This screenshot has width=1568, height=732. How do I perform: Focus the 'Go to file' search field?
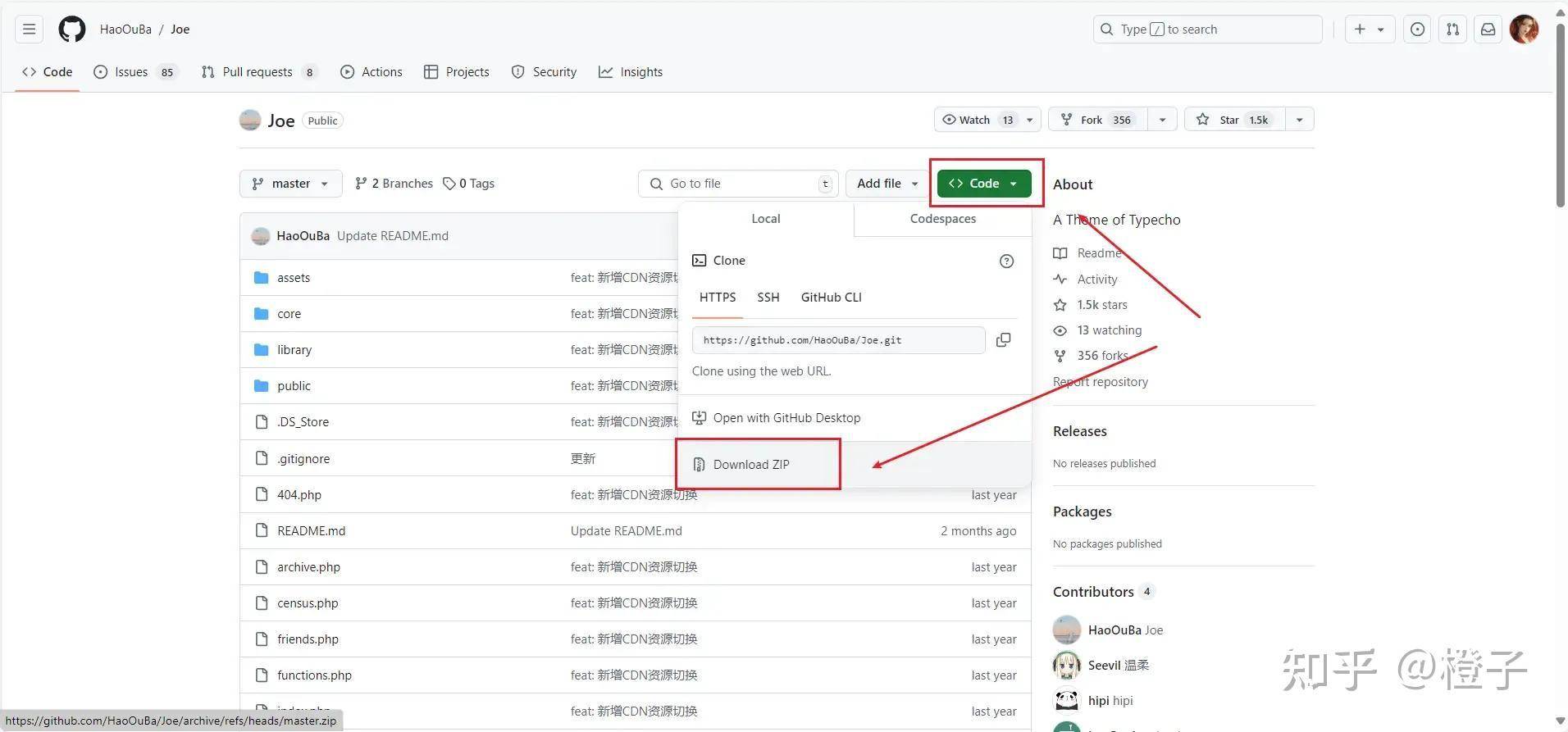(x=738, y=184)
